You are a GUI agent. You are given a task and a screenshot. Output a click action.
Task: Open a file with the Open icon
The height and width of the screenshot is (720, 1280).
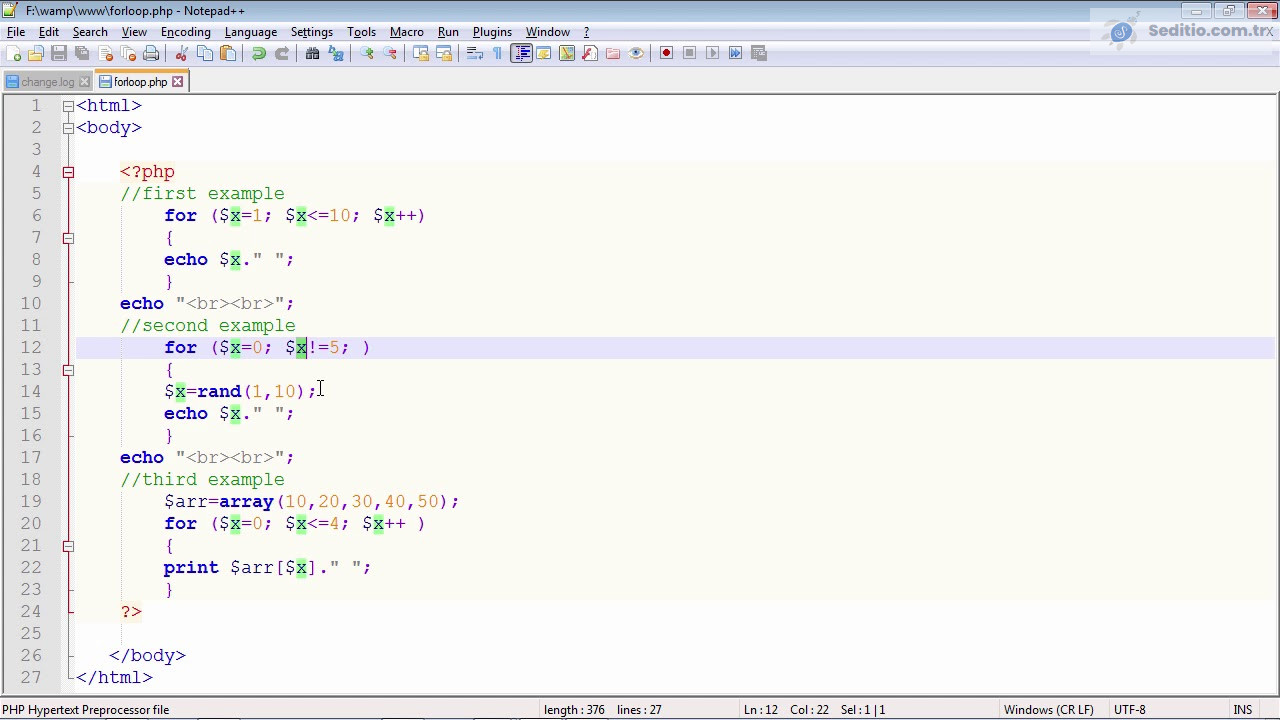pyautogui.click(x=35, y=53)
